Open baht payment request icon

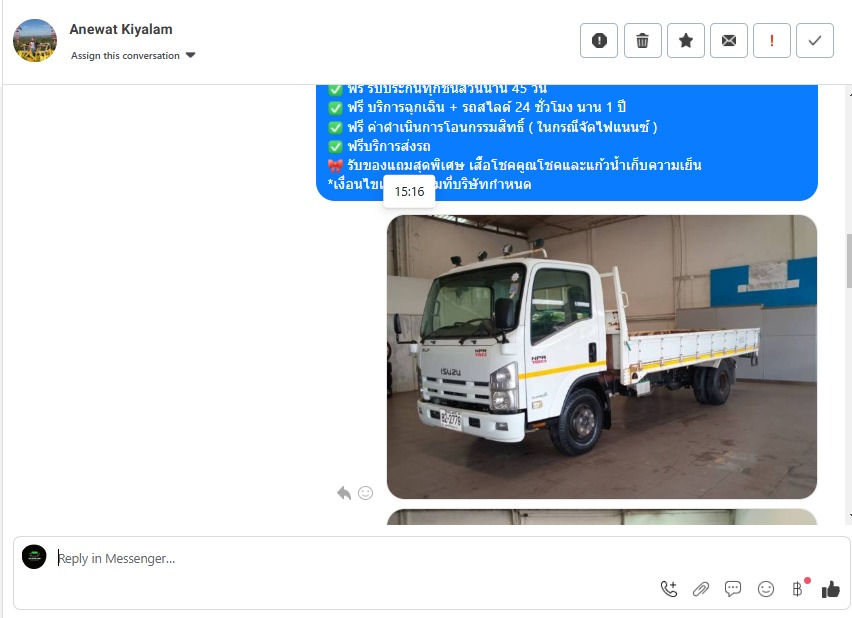(798, 589)
